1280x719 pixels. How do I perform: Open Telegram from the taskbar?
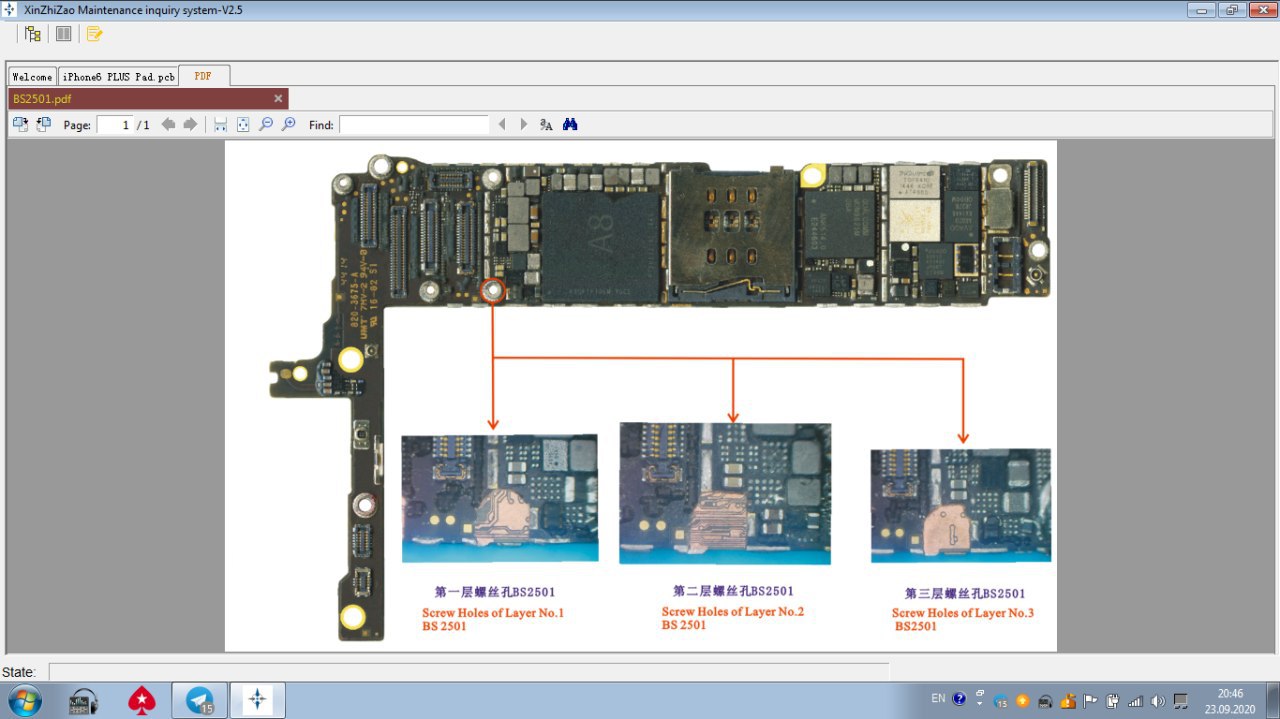[x=200, y=701]
